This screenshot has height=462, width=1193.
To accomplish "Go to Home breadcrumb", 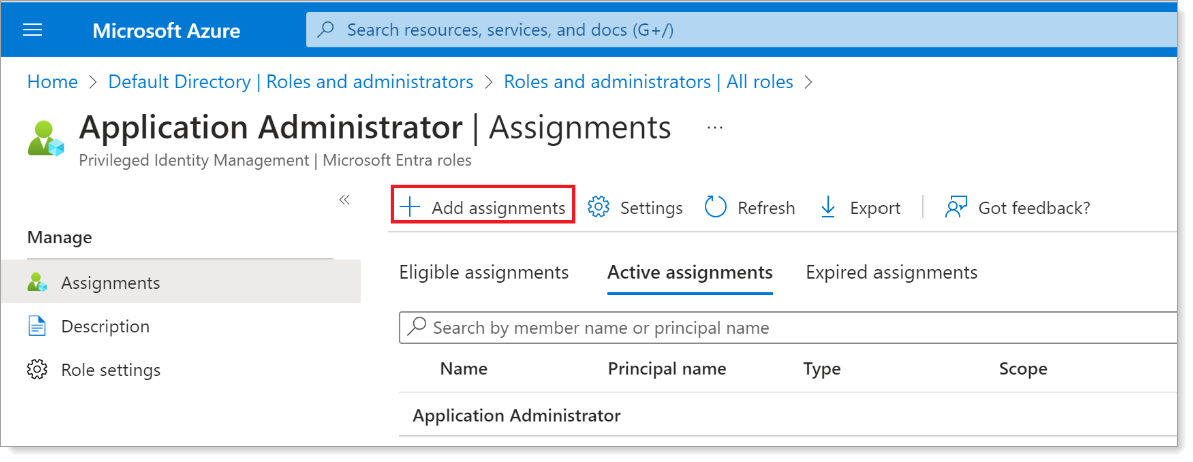I will [x=52, y=81].
